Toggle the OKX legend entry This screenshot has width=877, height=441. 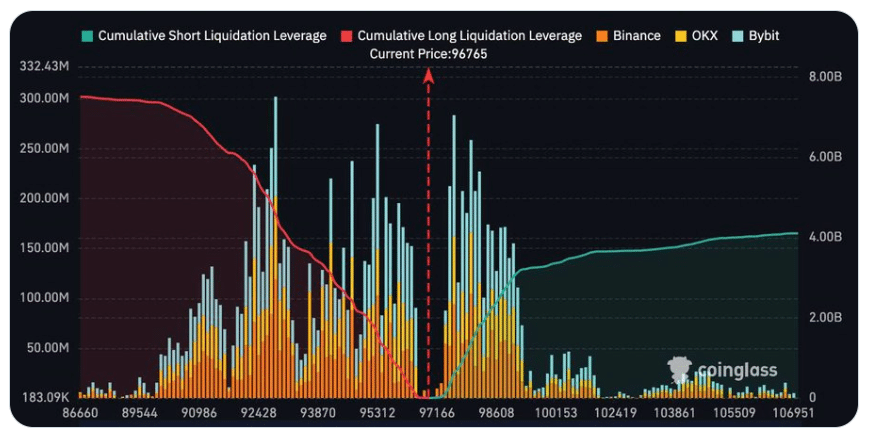pyautogui.click(x=696, y=36)
